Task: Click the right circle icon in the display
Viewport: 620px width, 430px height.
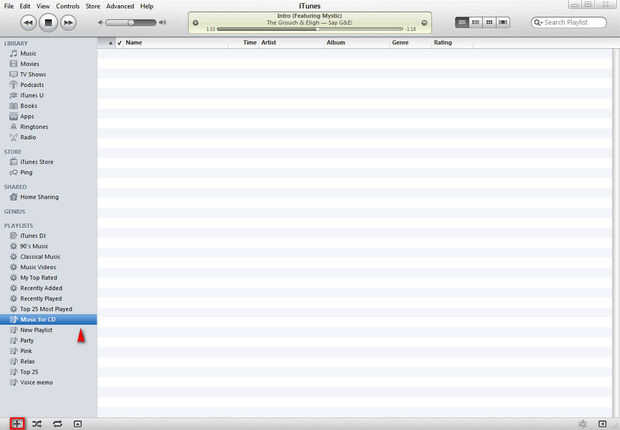Action: coord(424,23)
